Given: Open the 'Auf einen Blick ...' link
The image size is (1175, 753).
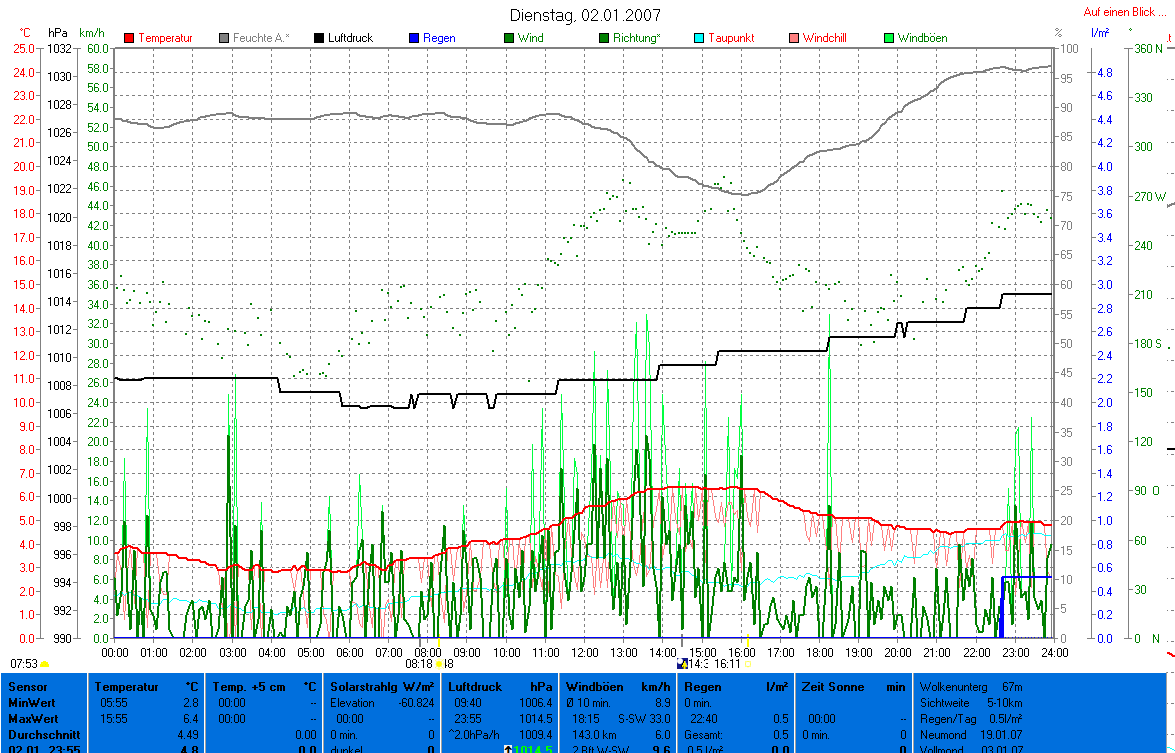Looking at the screenshot, I should point(1126,13).
